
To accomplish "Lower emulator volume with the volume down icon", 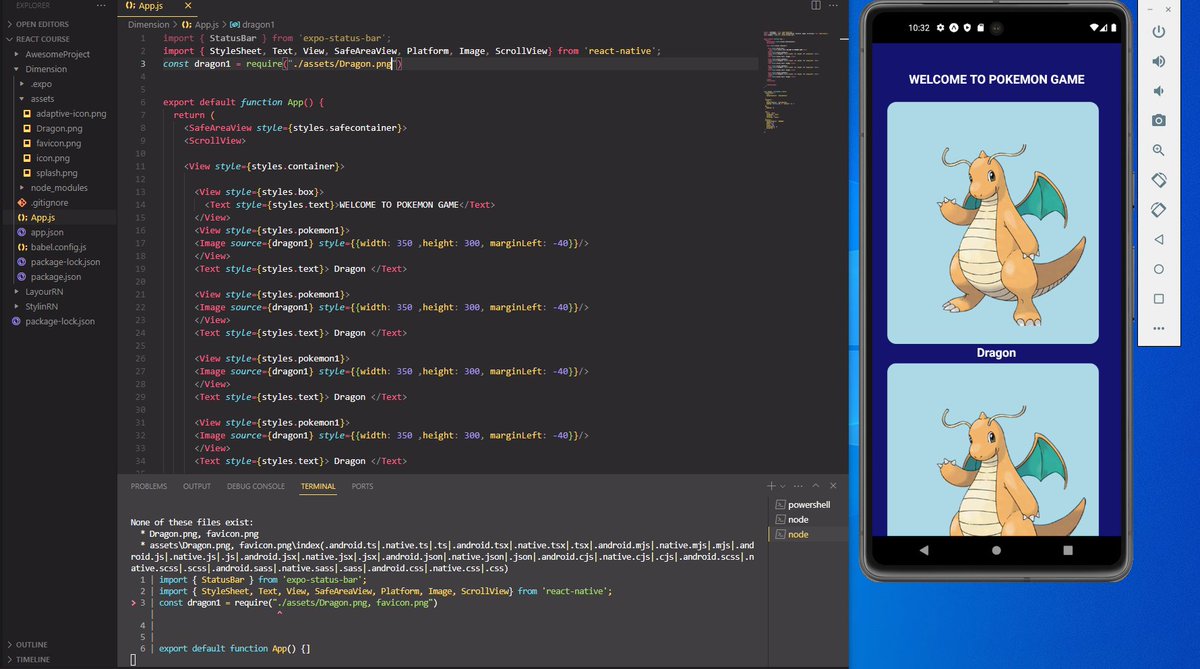I will pos(1158,91).
